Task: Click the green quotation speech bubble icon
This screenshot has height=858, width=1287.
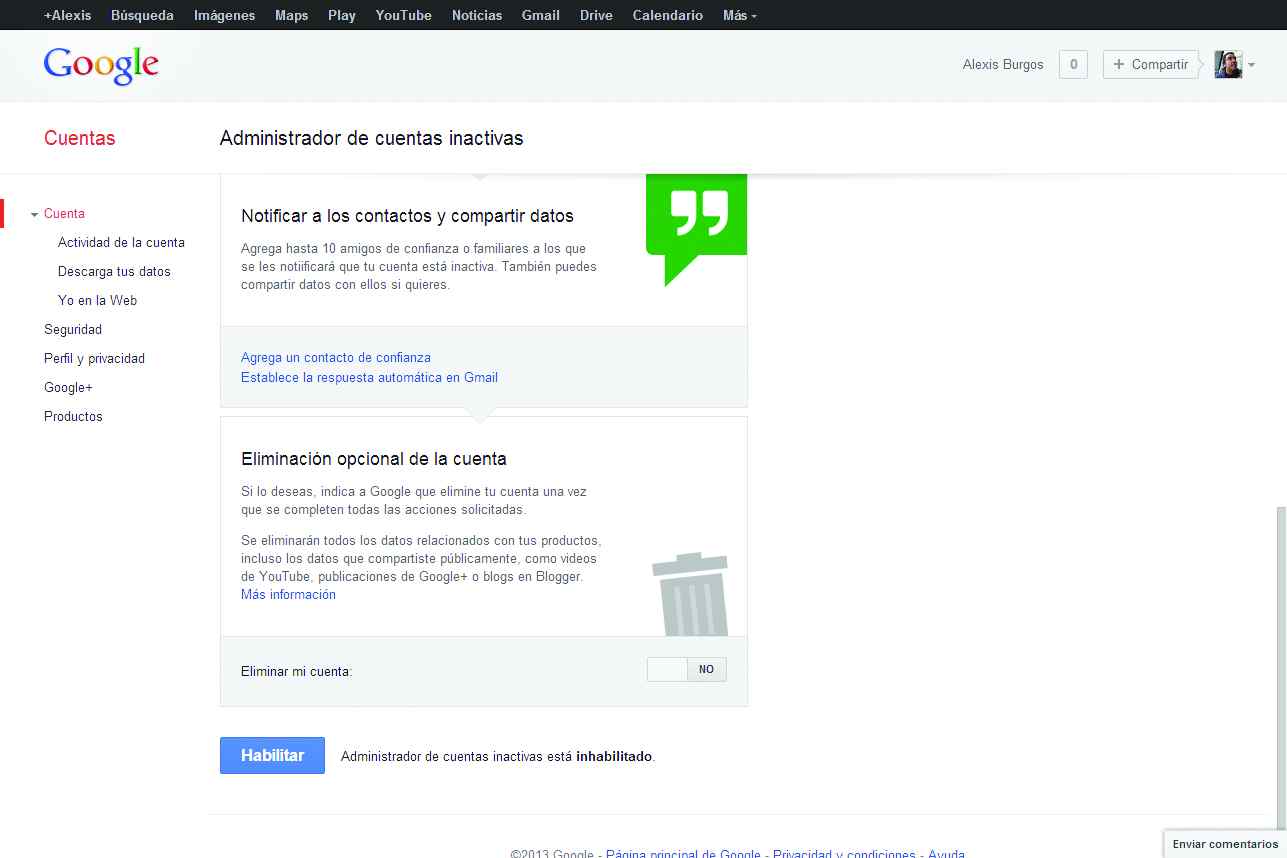Action: pos(696,229)
